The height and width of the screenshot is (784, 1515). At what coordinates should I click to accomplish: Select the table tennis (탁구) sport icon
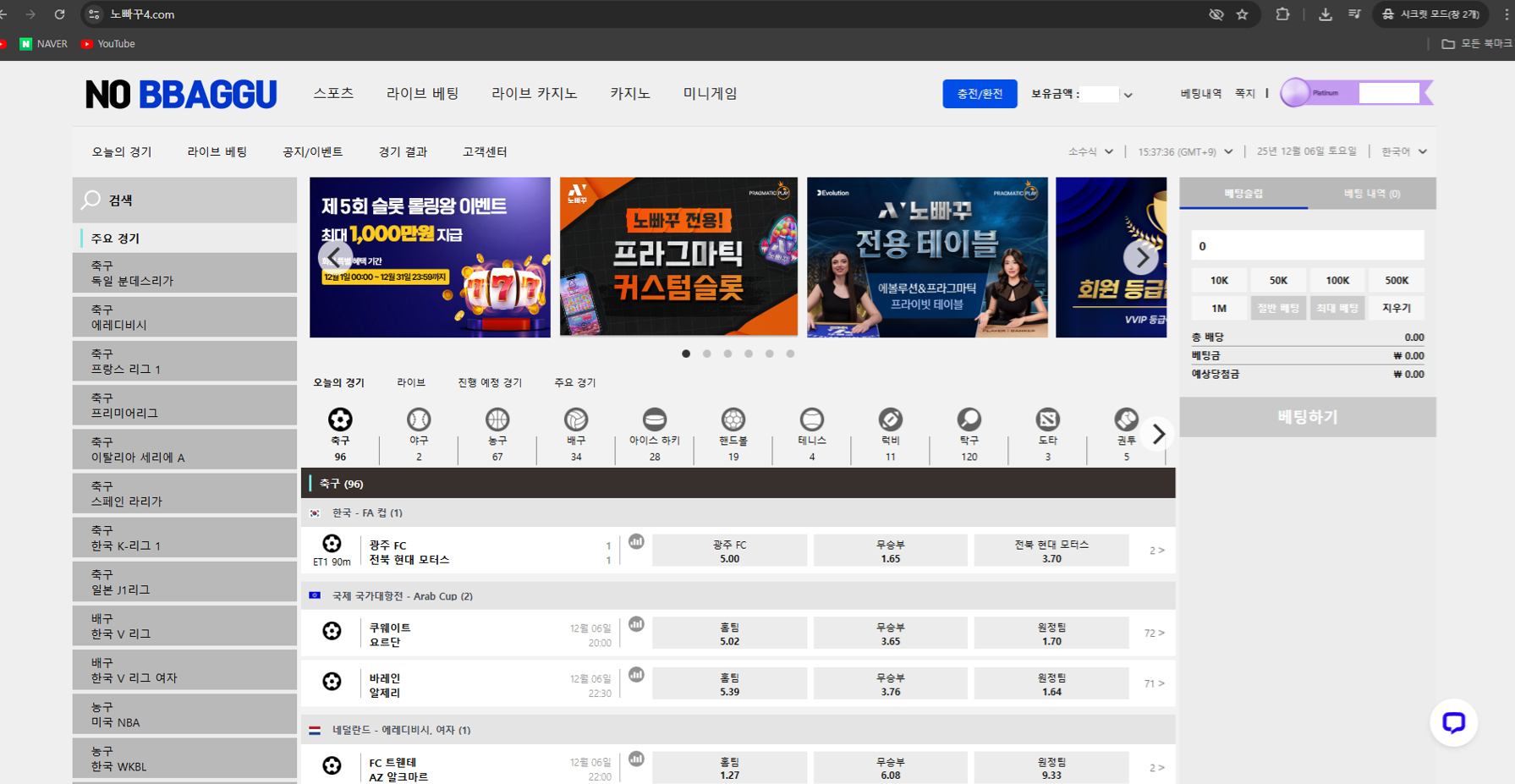(969, 419)
